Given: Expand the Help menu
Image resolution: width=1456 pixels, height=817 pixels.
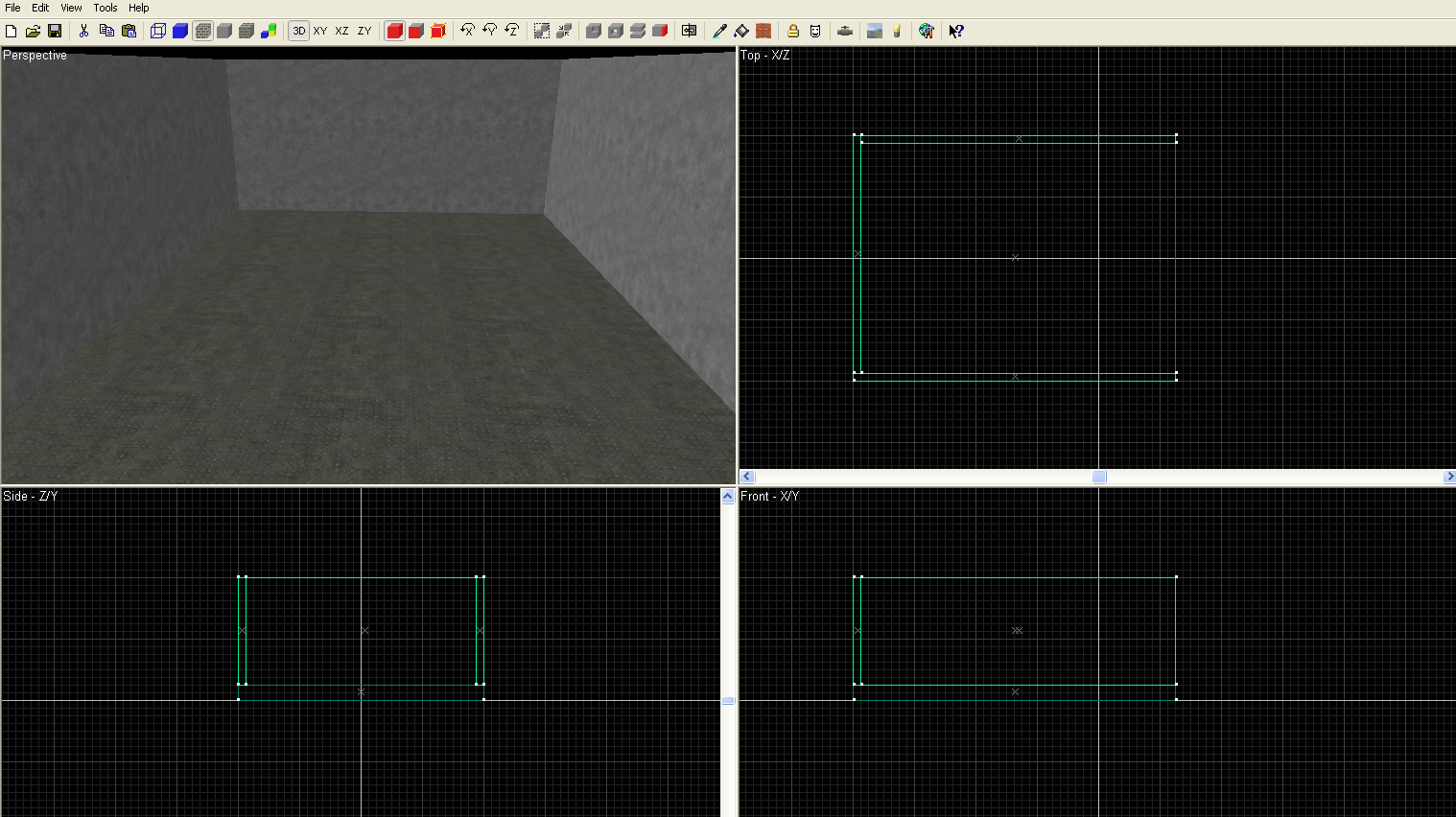Looking at the screenshot, I should click(x=139, y=8).
